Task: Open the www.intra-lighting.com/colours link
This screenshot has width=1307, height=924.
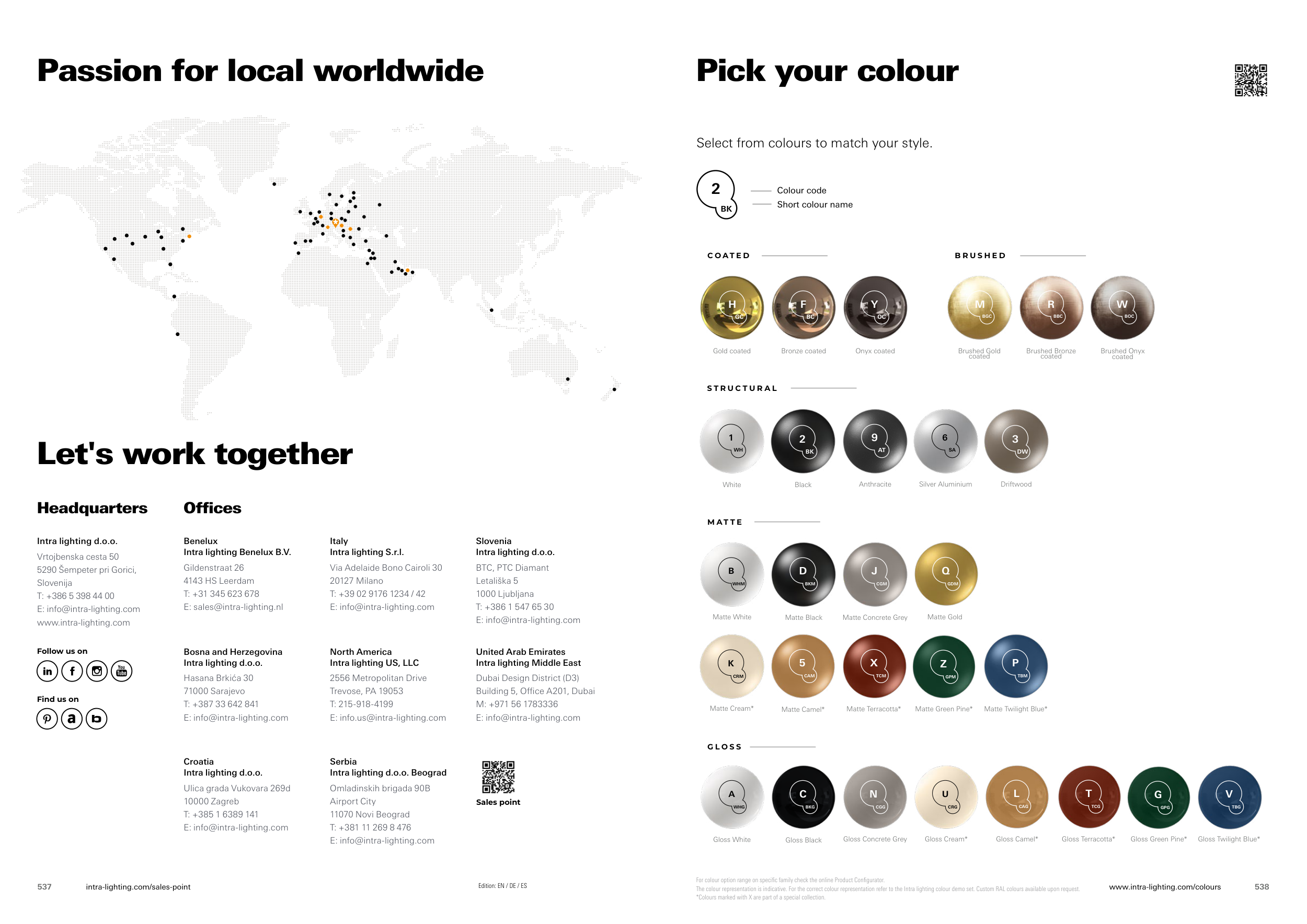Action: click(1165, 887)
